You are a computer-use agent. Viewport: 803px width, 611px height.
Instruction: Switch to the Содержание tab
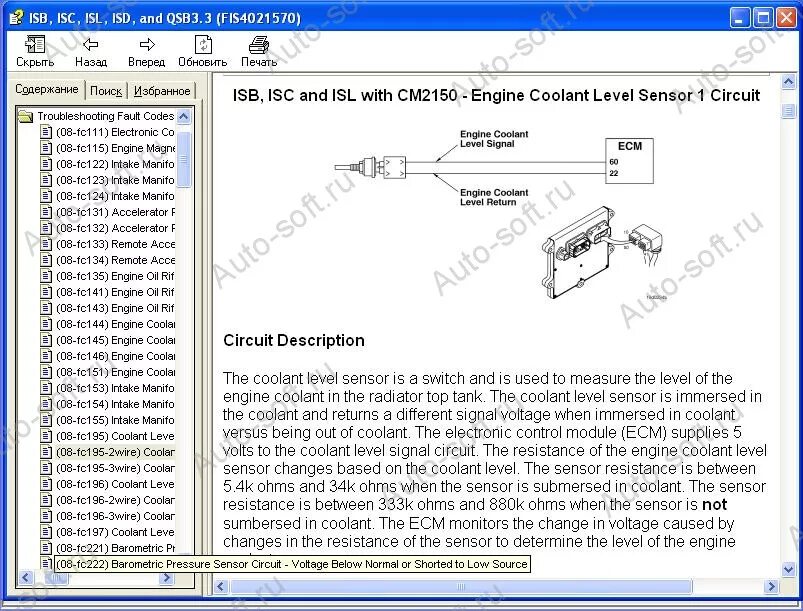[47, 89]
